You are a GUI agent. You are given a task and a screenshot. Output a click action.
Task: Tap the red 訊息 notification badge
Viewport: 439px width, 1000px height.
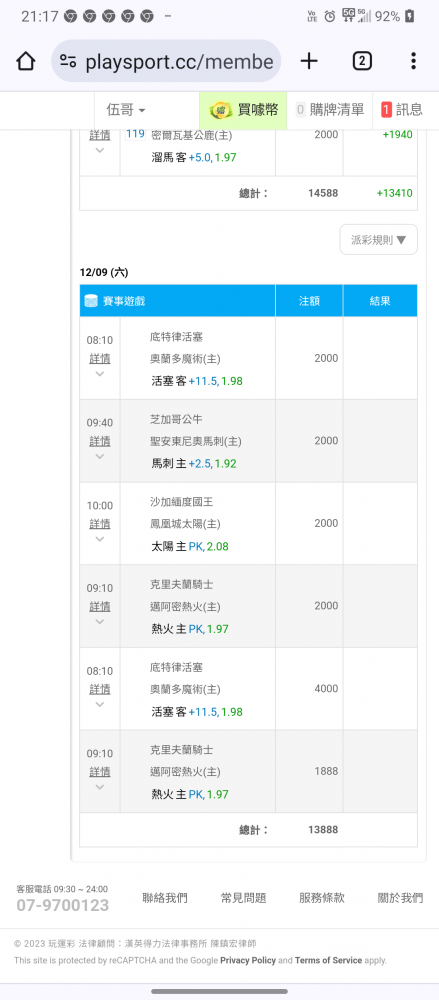386,110
